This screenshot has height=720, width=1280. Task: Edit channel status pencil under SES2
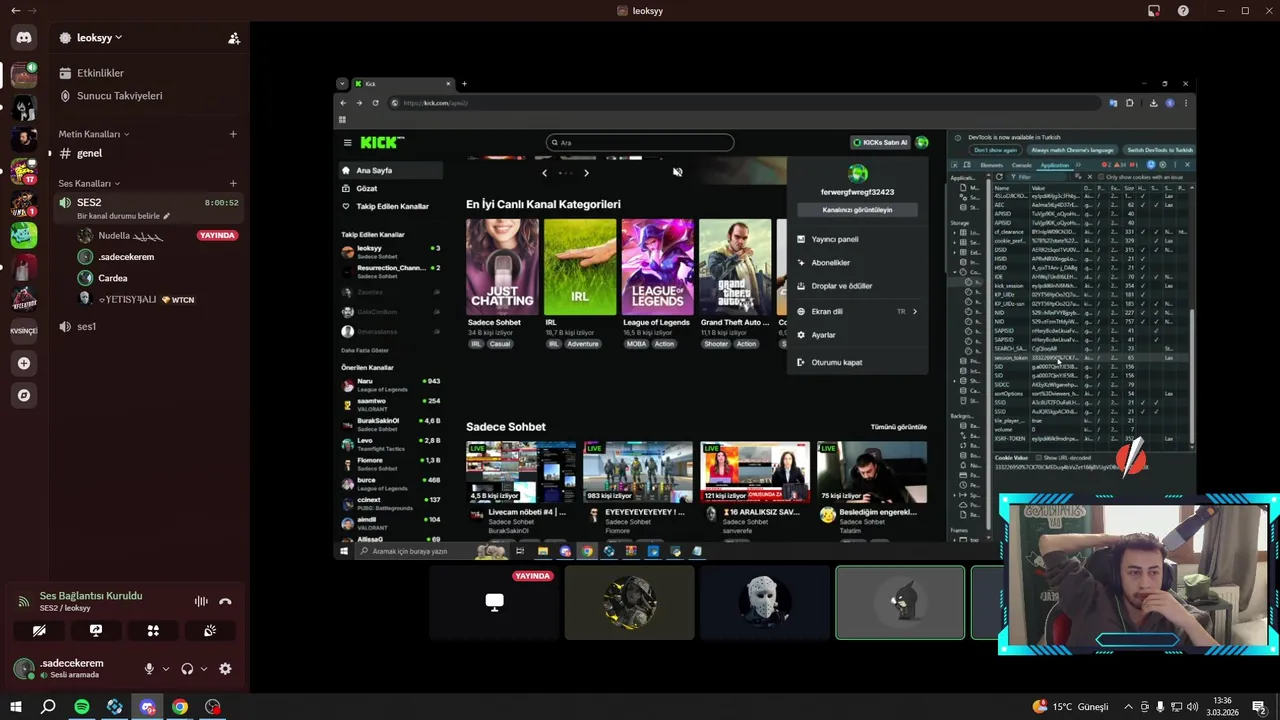coord(167,216)
